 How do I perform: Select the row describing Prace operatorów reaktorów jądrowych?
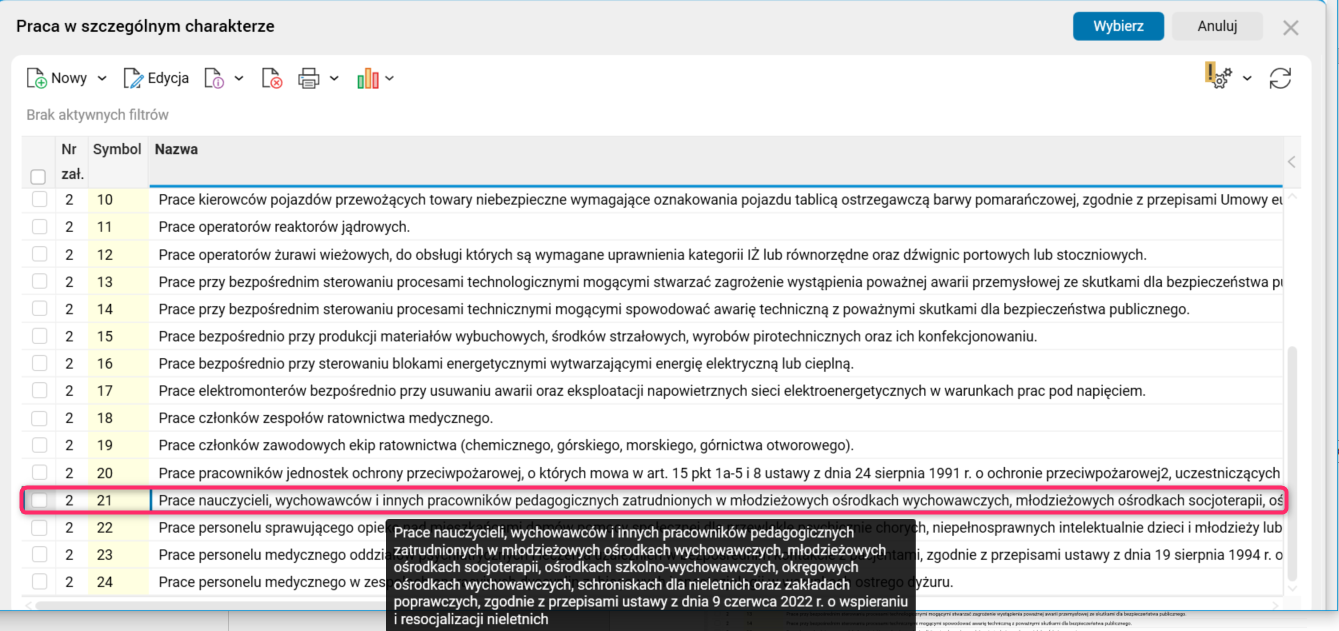click(400, 226)
